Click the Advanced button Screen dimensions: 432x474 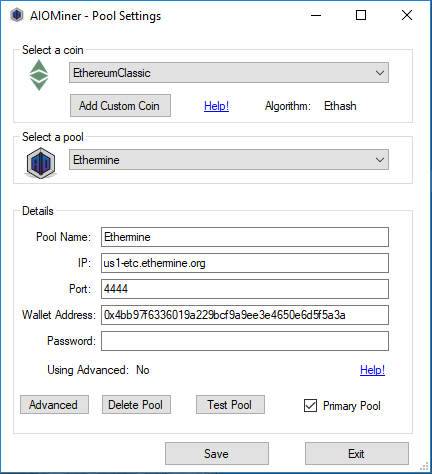point(54,405)
